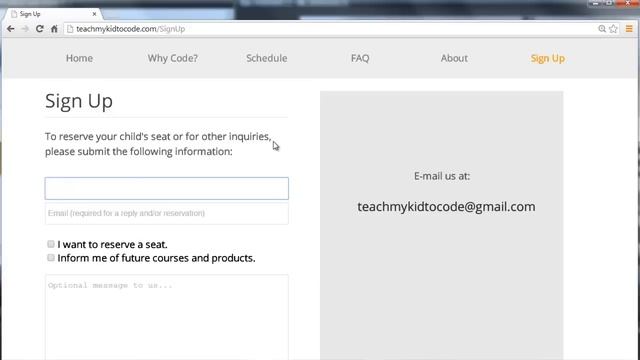Close the browser window
Viewport: 640px width, 360px height.
pyautogui.click(x=627, y=3)
